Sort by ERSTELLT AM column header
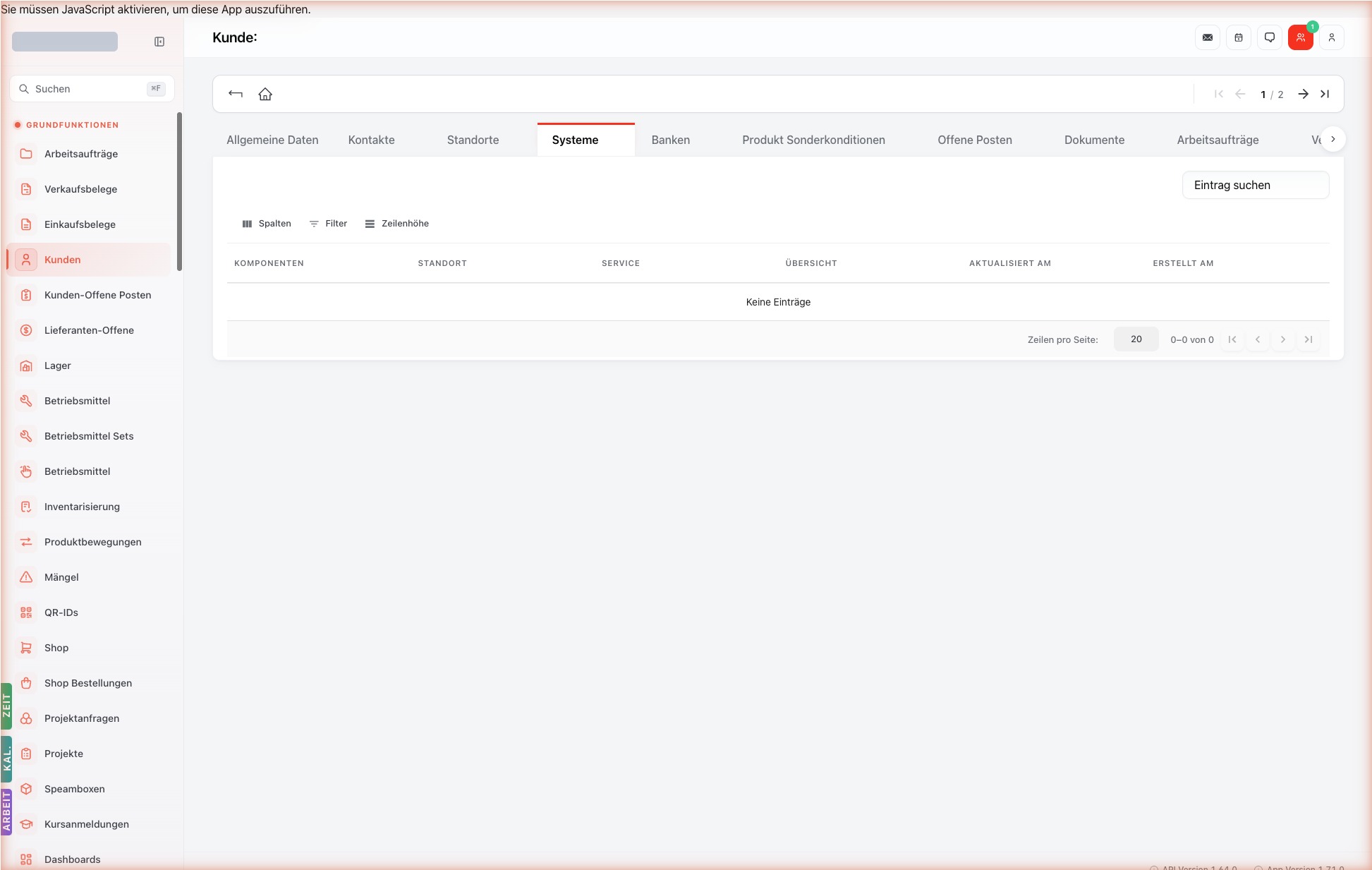 coord(1183,263)
